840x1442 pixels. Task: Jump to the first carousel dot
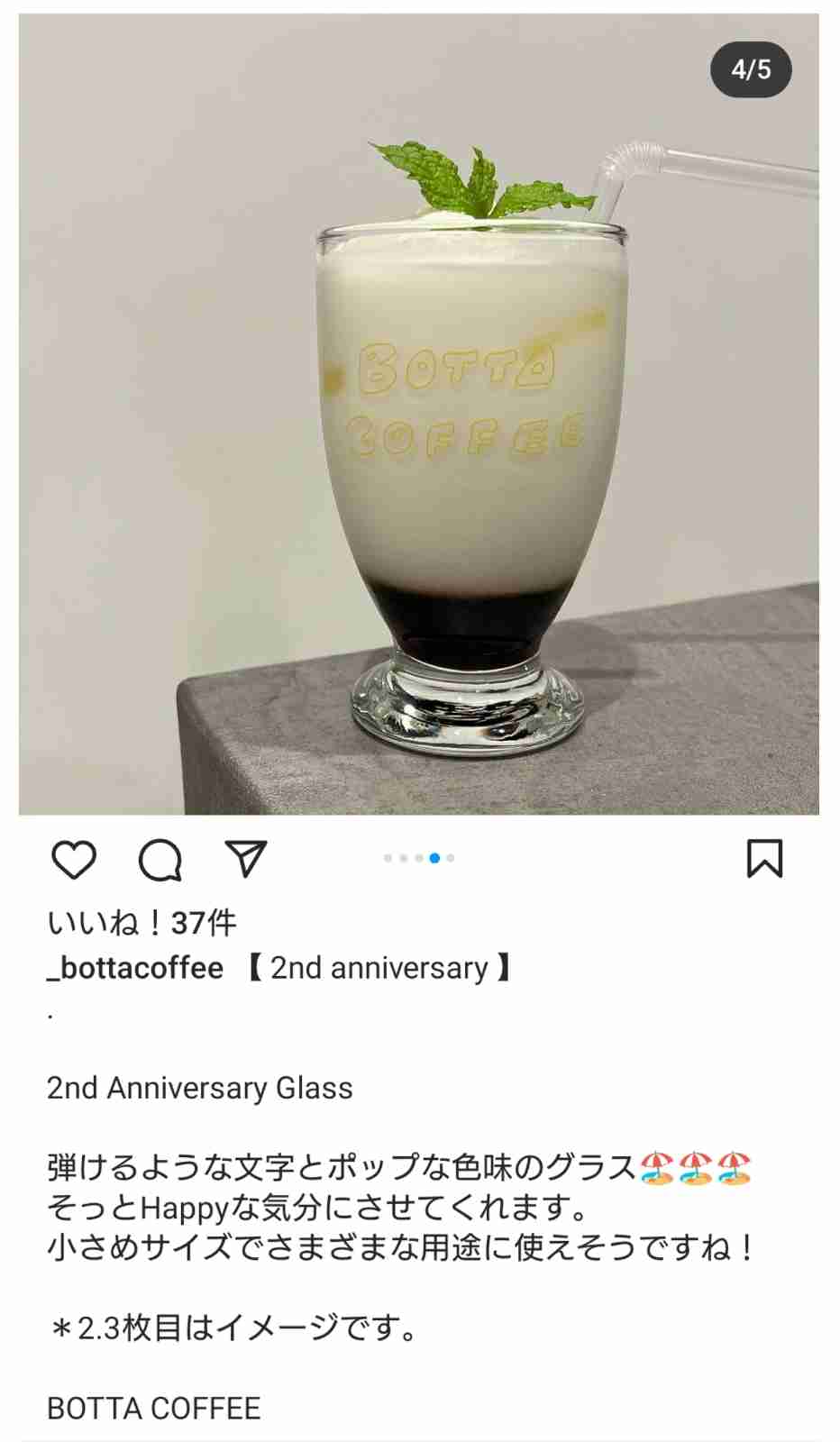click(388, 858)
